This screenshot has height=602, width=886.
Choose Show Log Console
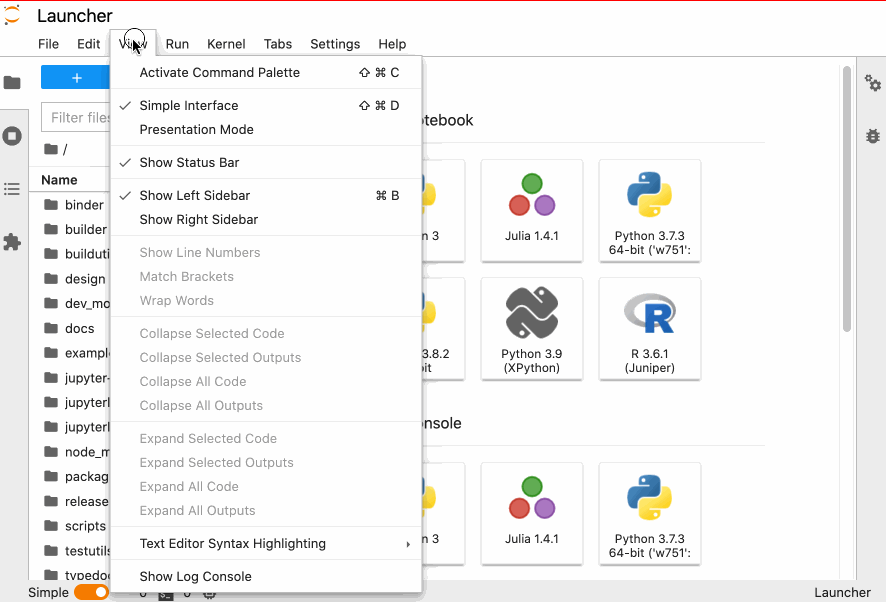coord(266,577)
